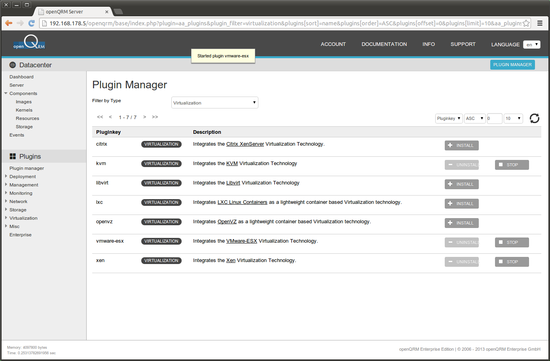Go to Dashboard in sidebar

[x=21, y=77]
